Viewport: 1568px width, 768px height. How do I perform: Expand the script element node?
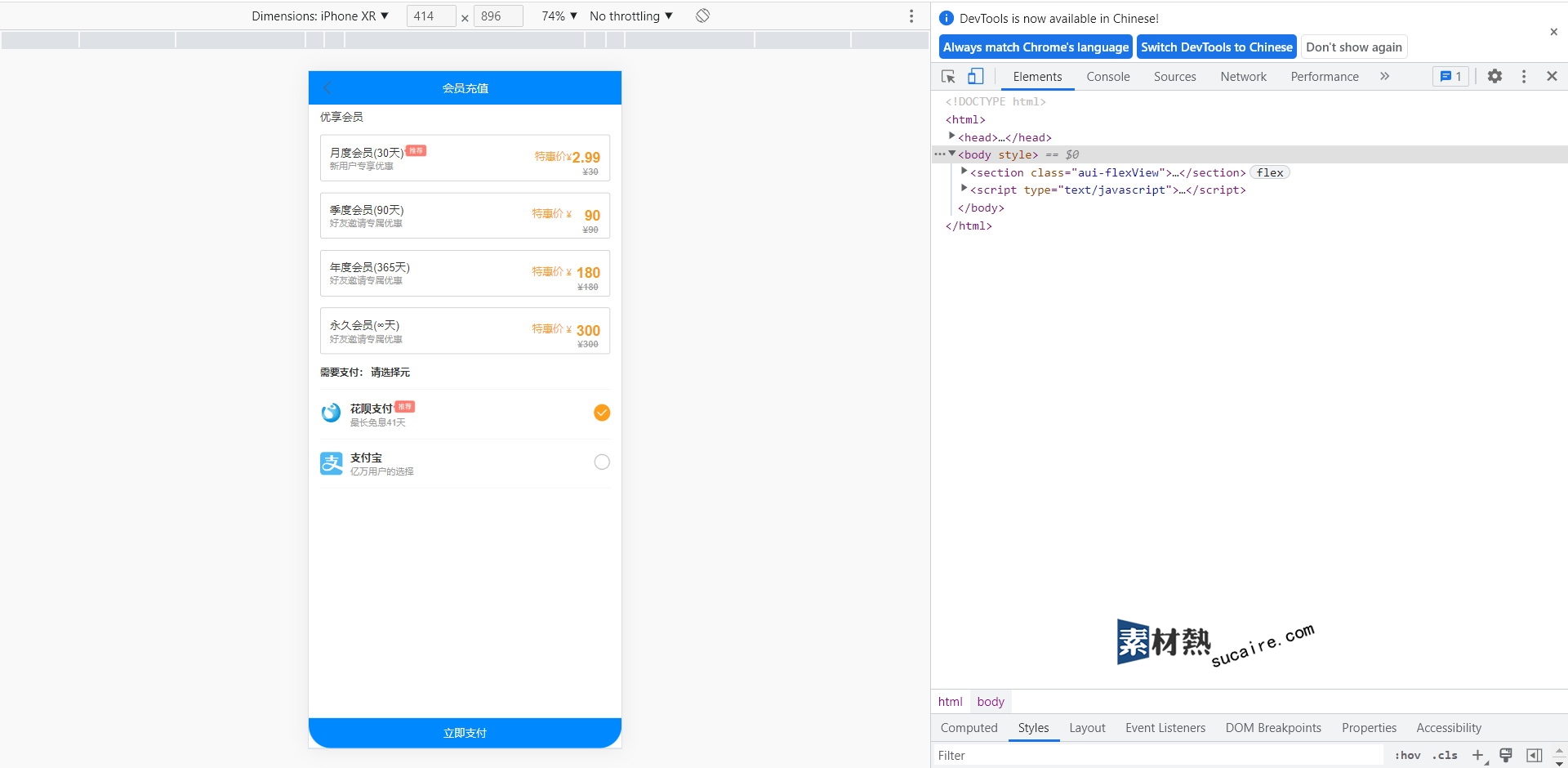[964, 189]
